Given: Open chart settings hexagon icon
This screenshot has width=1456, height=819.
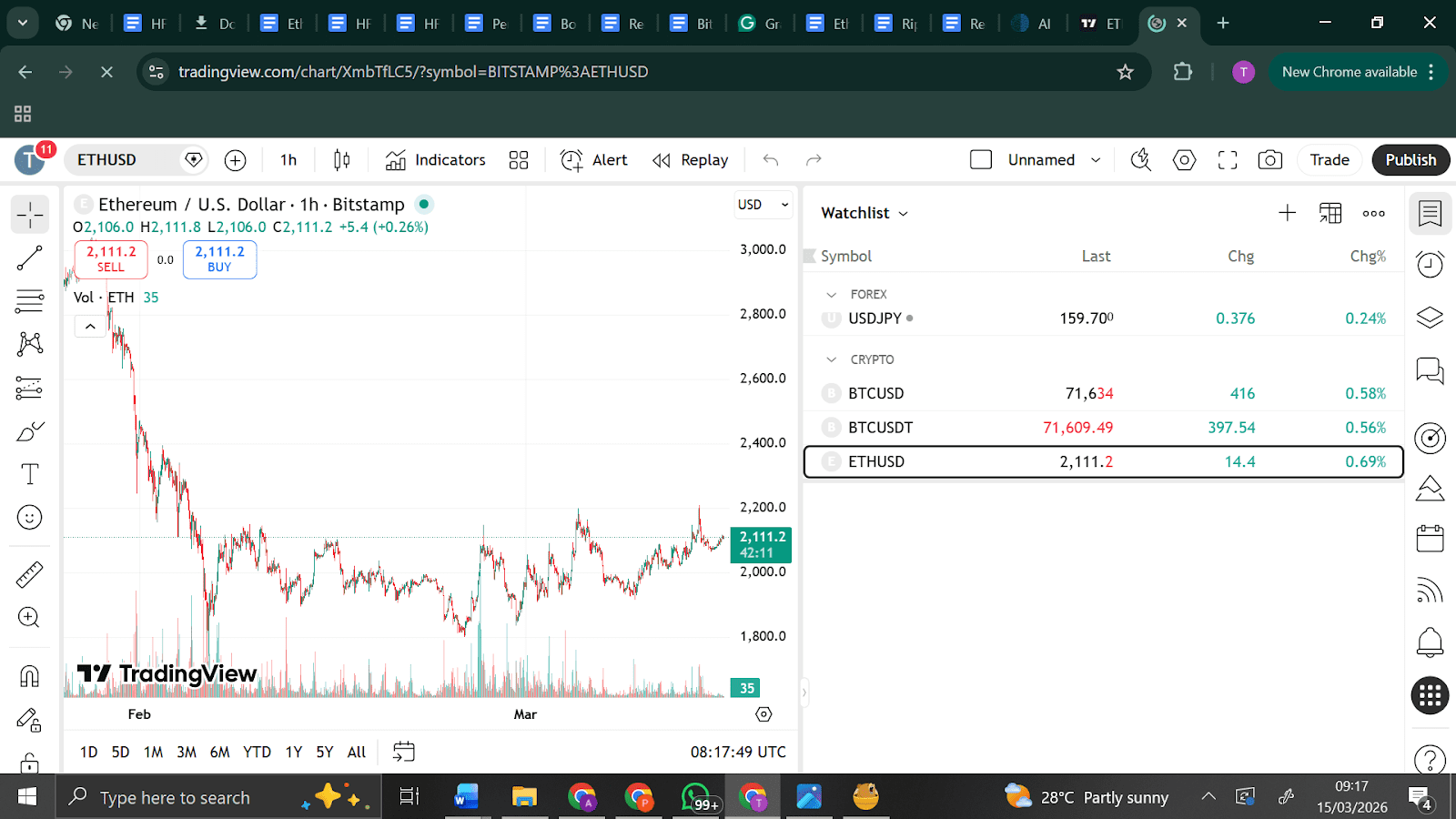Looking at the screenshot, I should [1184, 160].
